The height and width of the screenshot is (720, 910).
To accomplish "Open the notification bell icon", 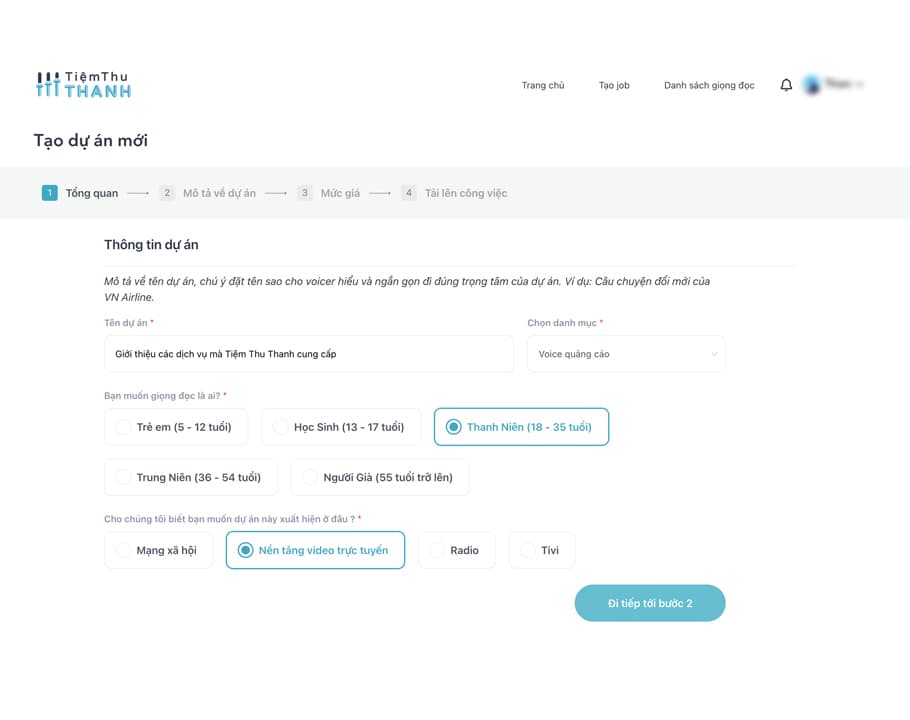I will point(786,85).
